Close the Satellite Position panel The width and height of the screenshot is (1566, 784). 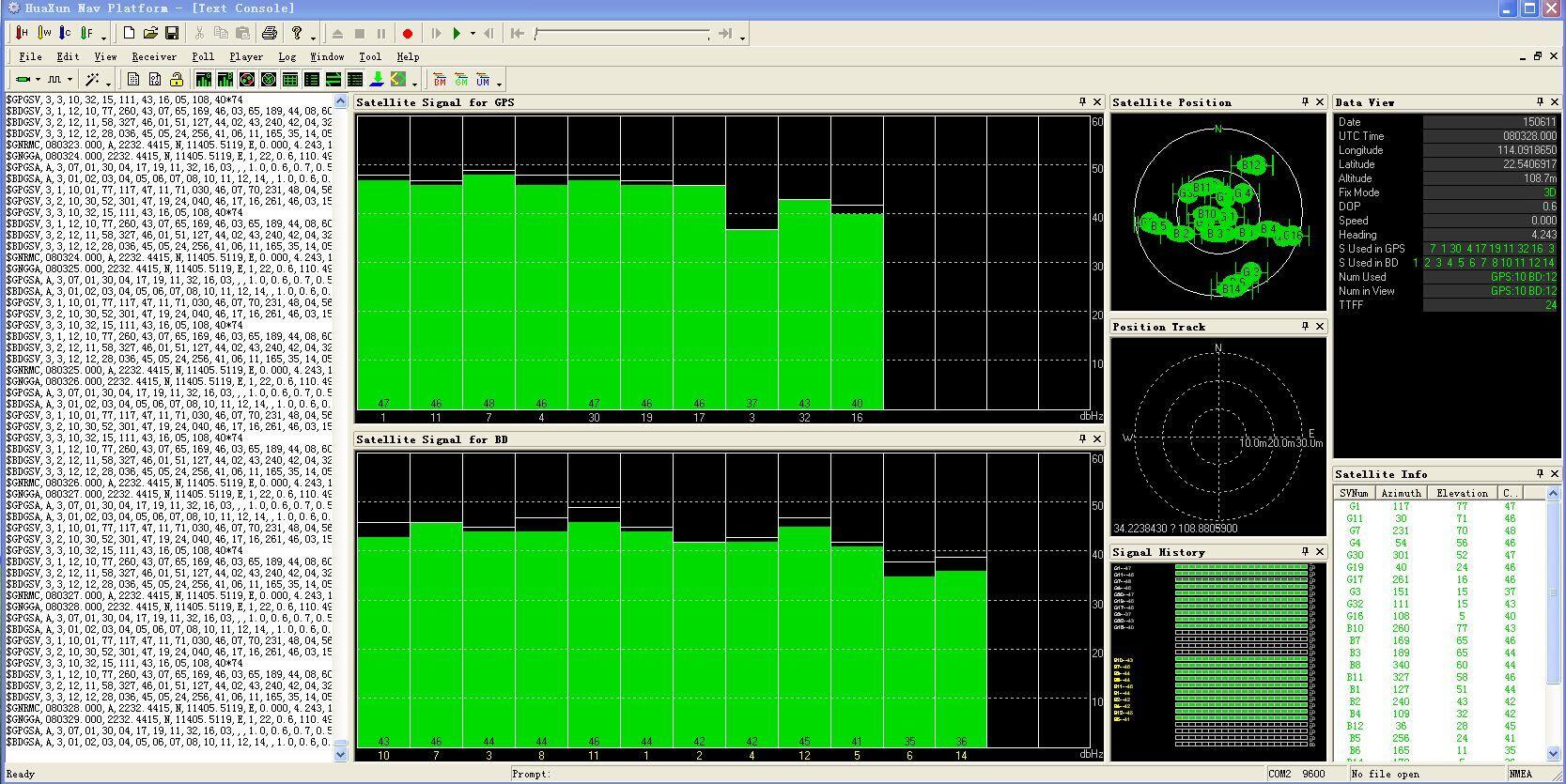coord(1320,101)
